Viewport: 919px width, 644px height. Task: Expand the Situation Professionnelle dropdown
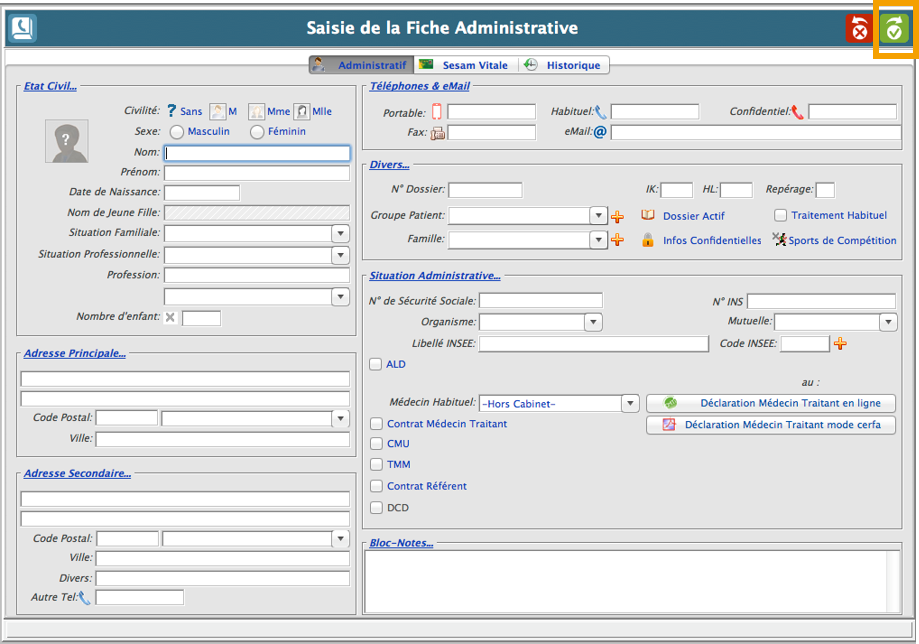pos(341,255)
